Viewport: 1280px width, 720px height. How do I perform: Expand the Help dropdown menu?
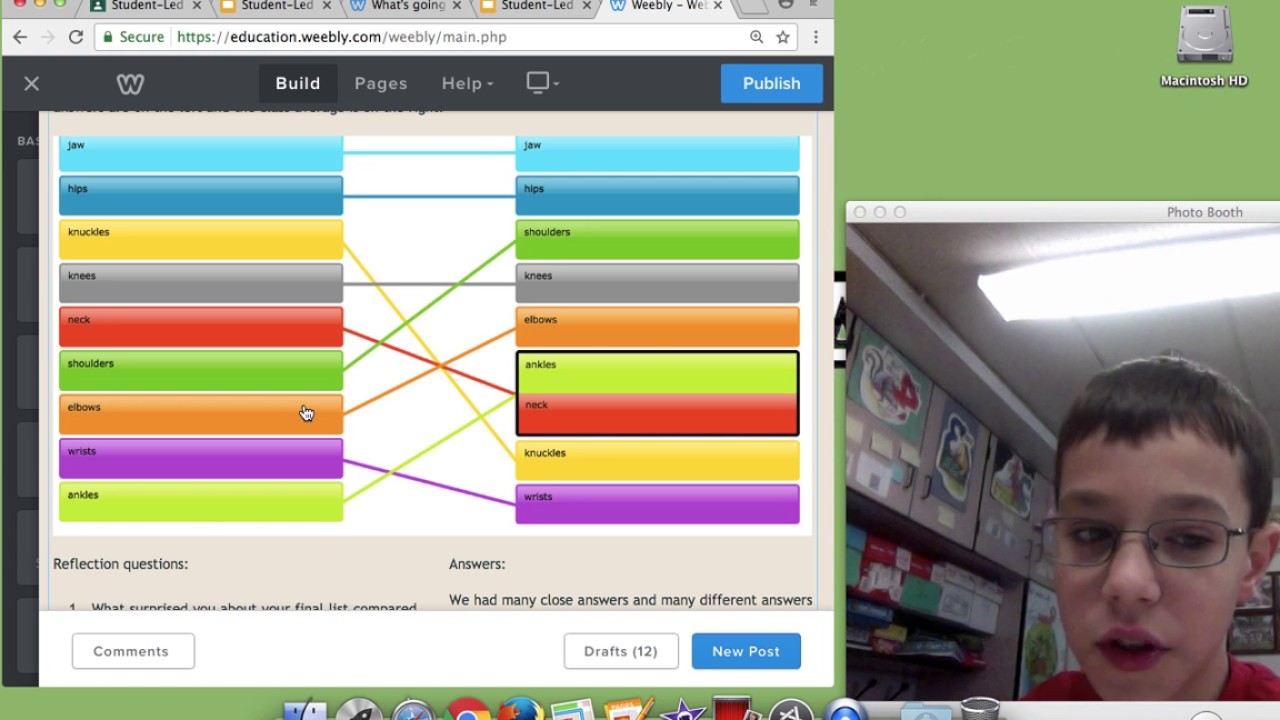[x=468, y=83]
